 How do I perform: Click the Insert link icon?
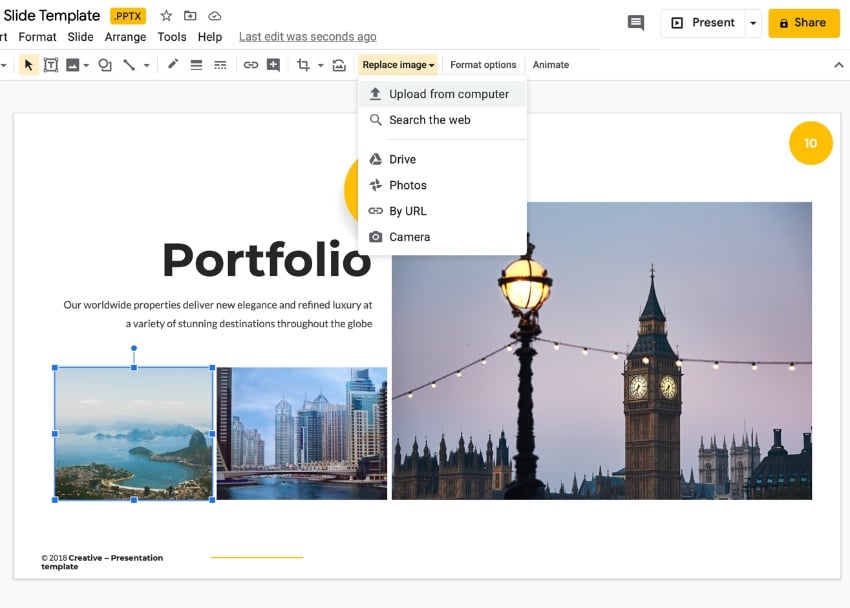[x=251, y=65]
